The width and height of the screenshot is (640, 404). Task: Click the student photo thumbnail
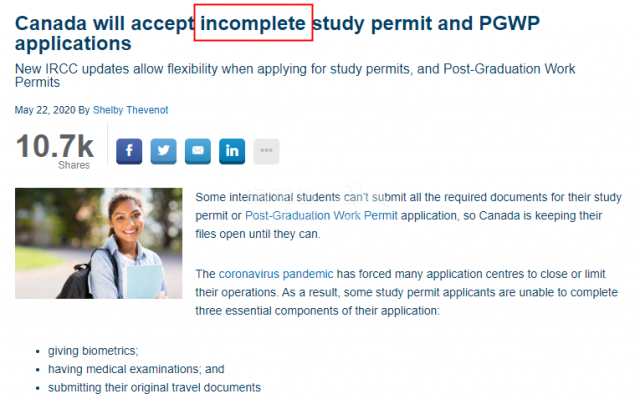click(98, 243)
